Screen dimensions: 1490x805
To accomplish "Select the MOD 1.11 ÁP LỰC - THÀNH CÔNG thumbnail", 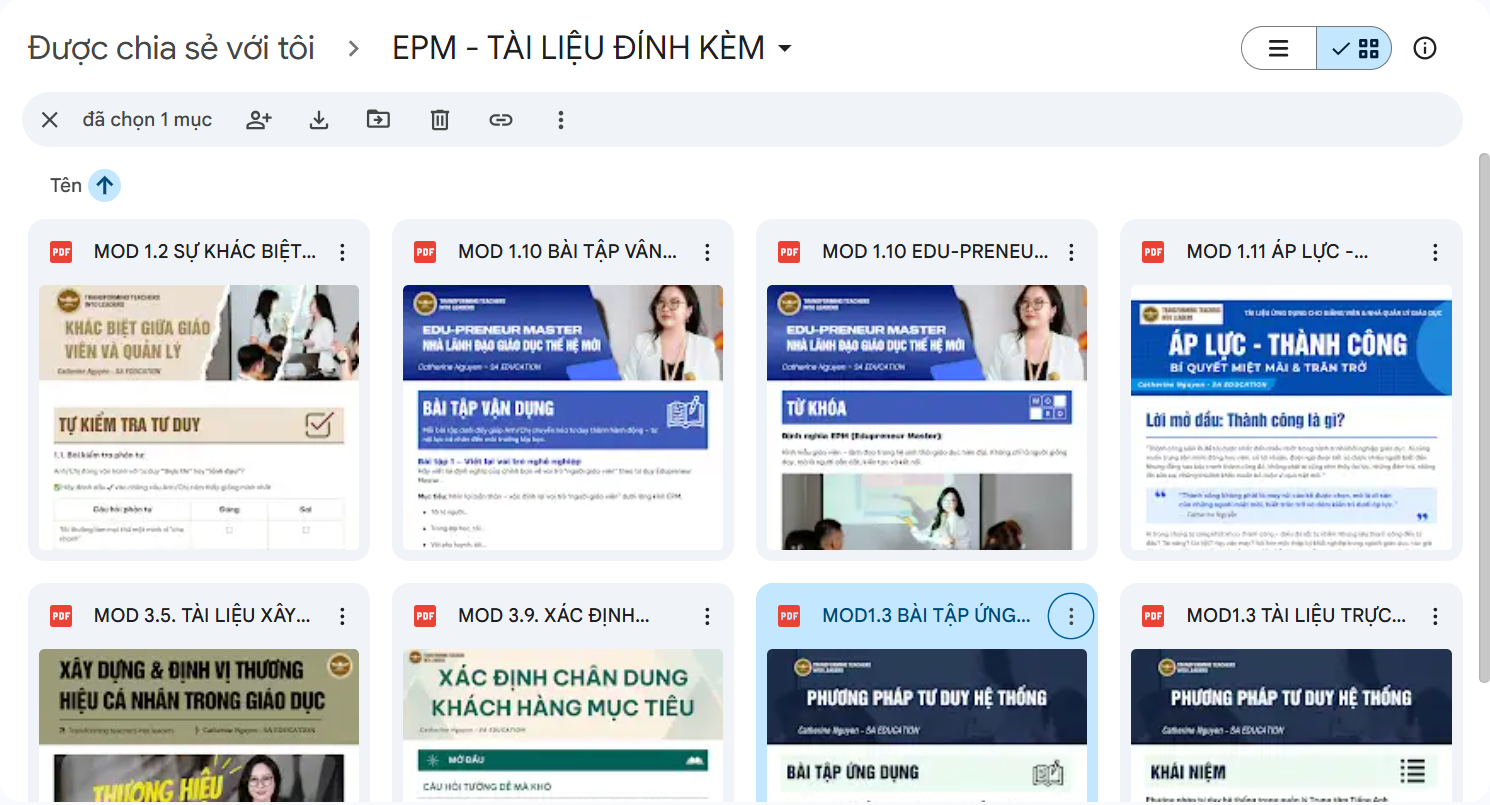I will [1291, 417].
